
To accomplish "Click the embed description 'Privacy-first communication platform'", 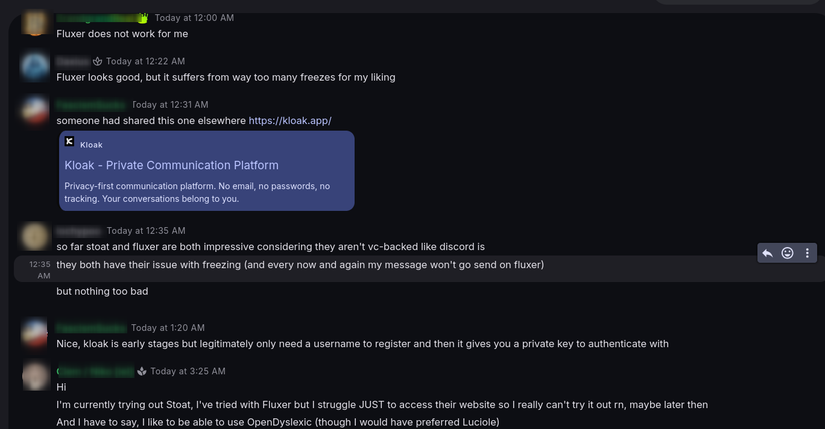I will pos(197,193).
